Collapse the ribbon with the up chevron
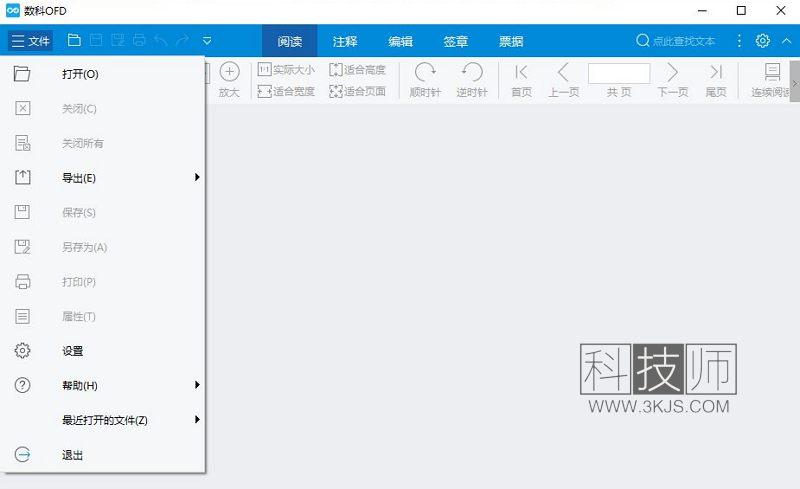This screenshot has width=800, height=489. (786, 40)
